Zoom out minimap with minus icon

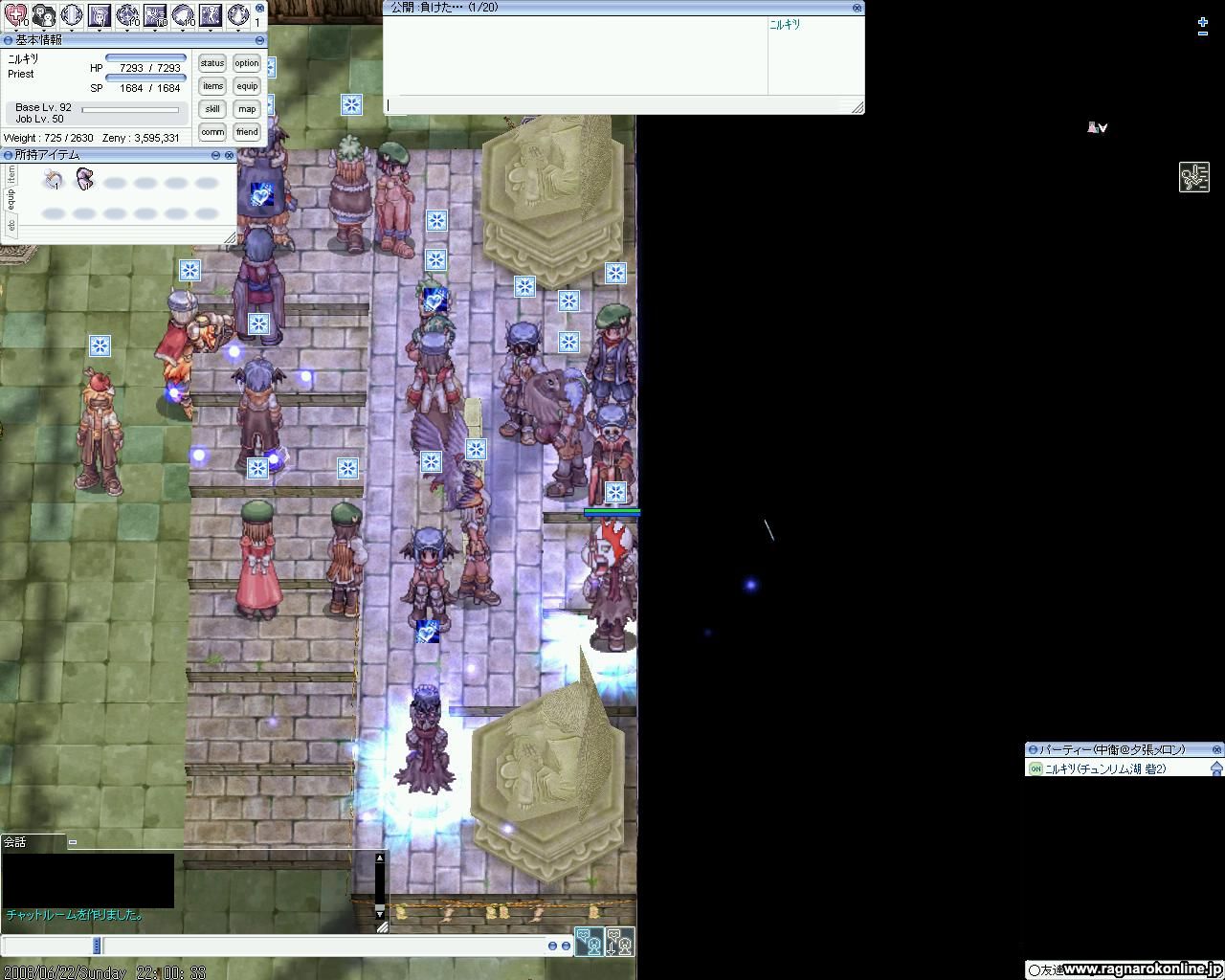pos(1203,33)
